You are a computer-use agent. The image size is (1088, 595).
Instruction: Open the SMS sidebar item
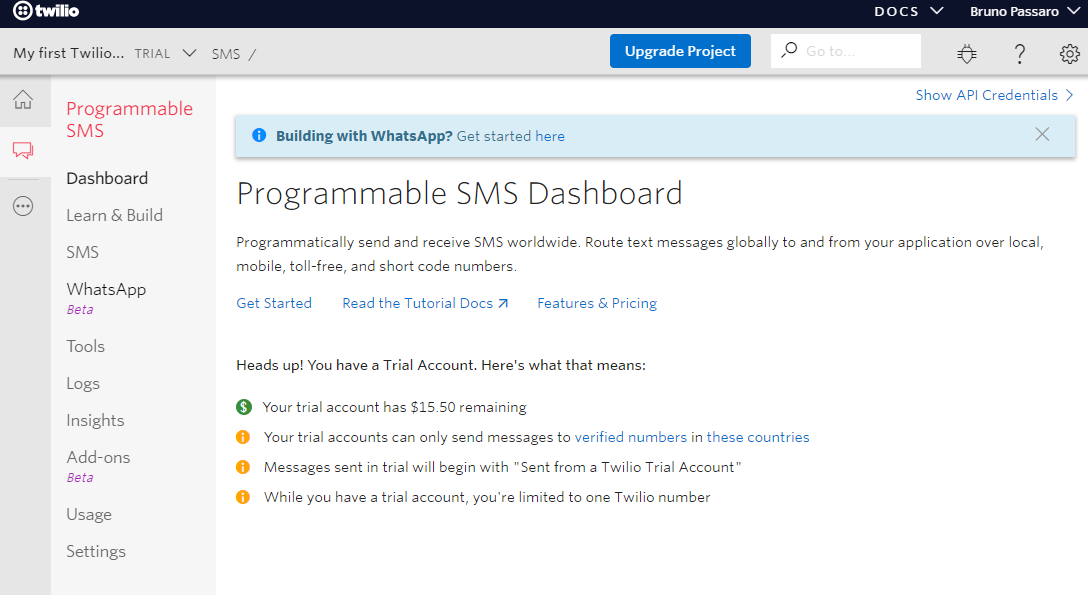pos(83,252)
